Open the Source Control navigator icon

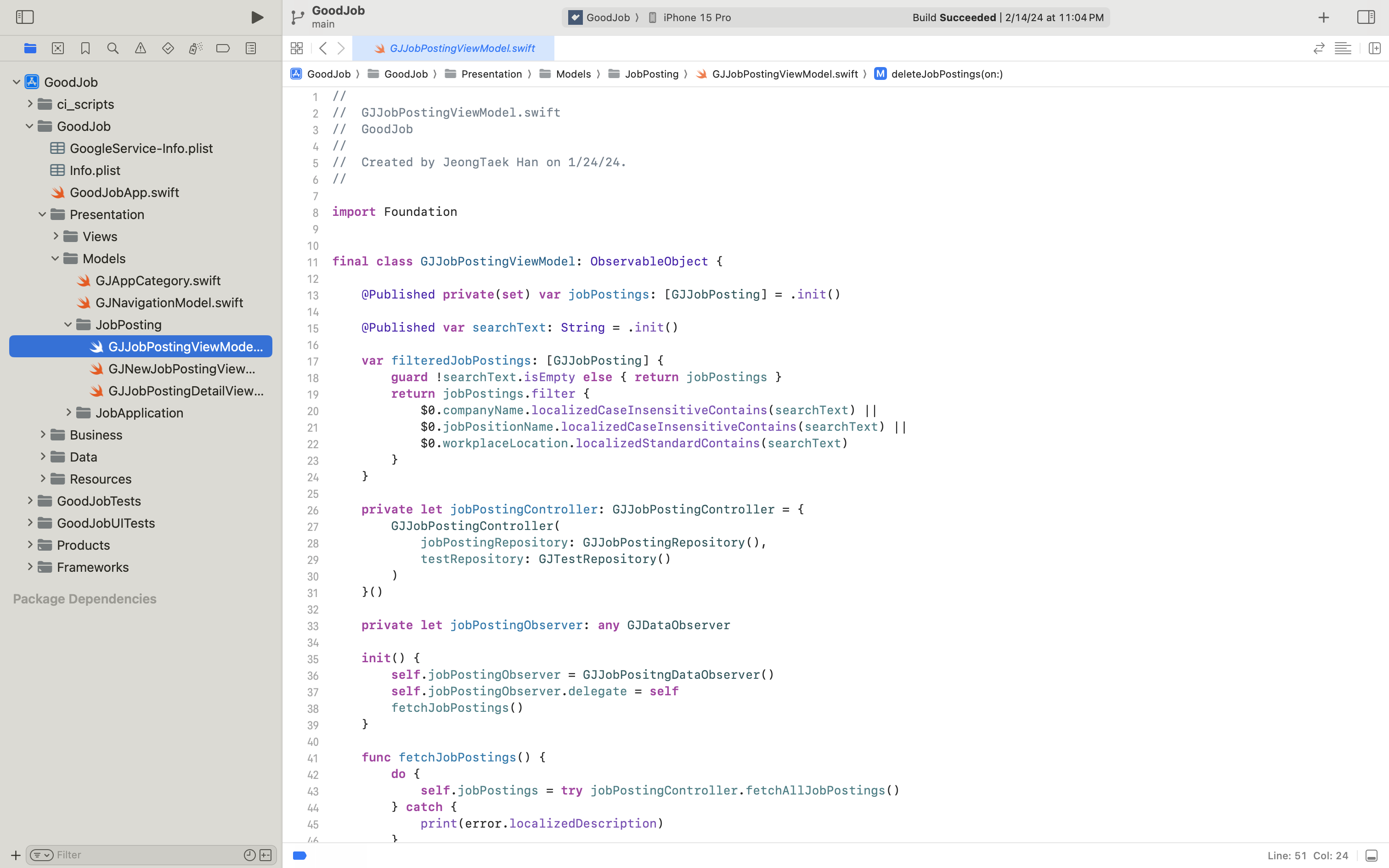pyautogui.click(x=58, y=48)
